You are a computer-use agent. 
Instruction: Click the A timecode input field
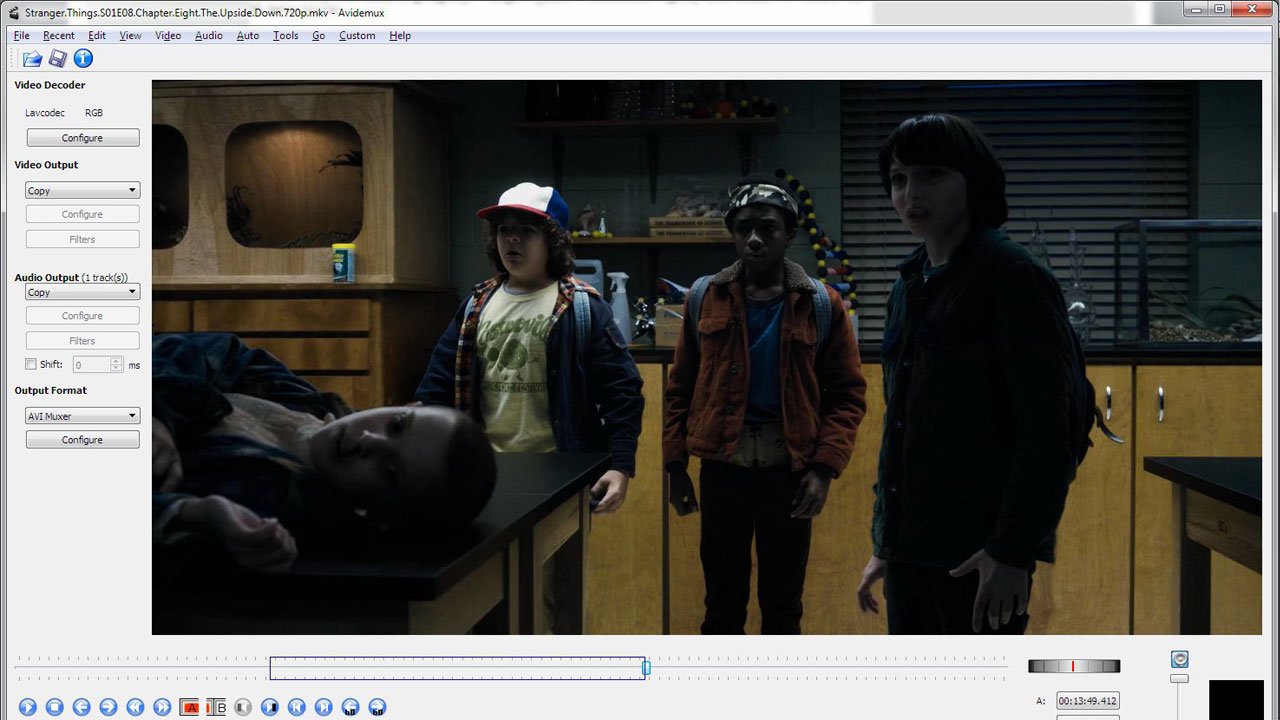pos(1090,700)
